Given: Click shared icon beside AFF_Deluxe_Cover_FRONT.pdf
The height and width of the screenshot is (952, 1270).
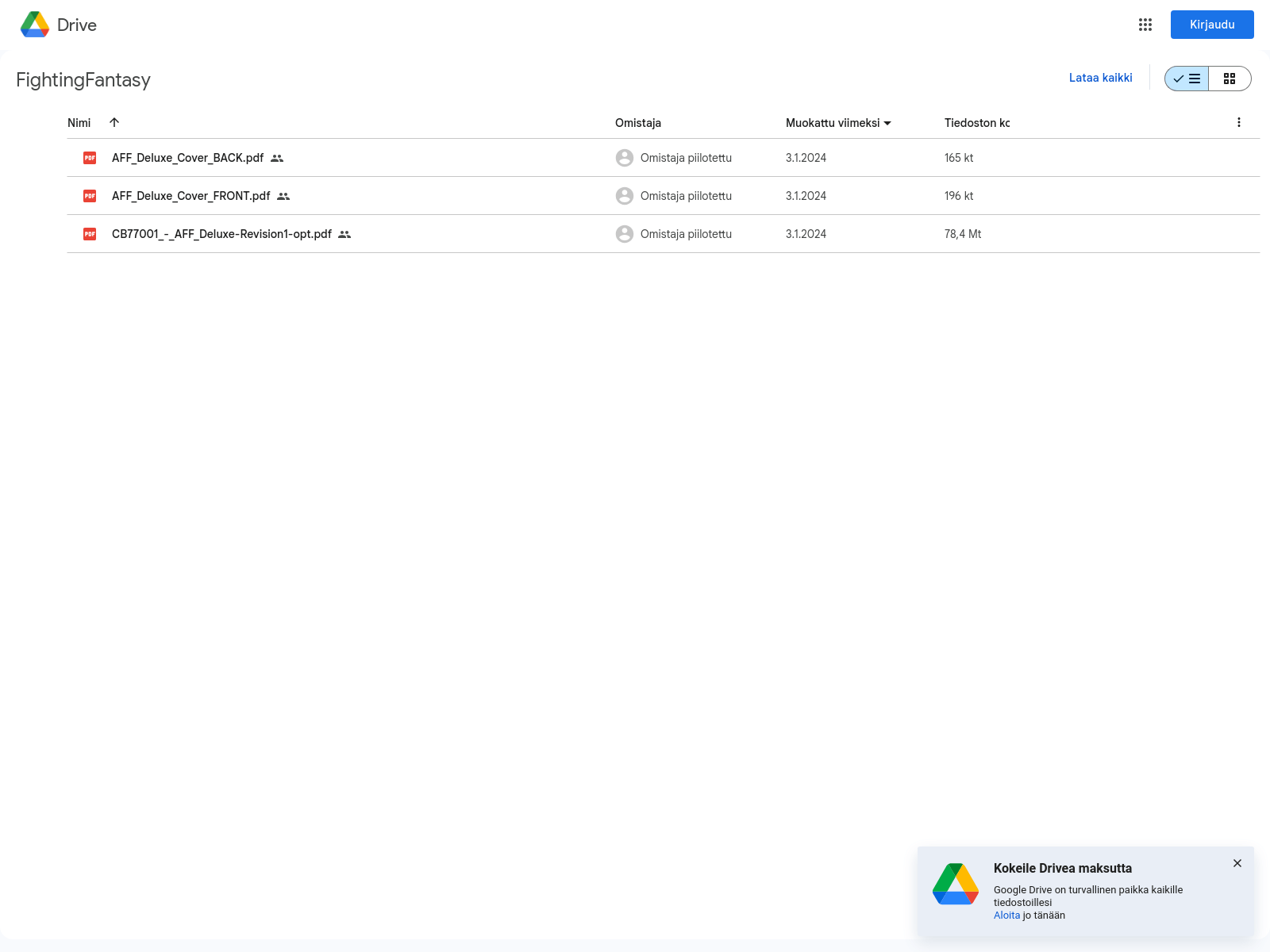Looking at the screenshot, I should click(283, 196).
